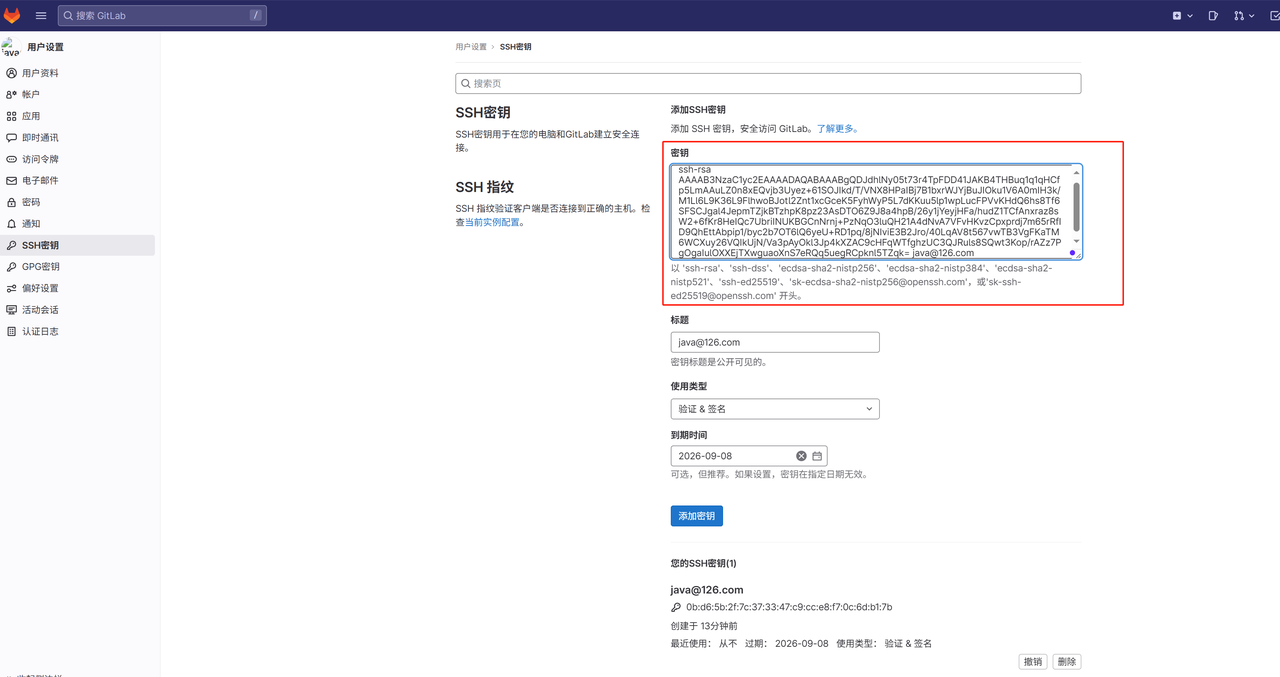The image size is (1280, 677).
Task: Delete the java@126.com SSH key
Action: pyautogui.click(x=1067, y=662)
